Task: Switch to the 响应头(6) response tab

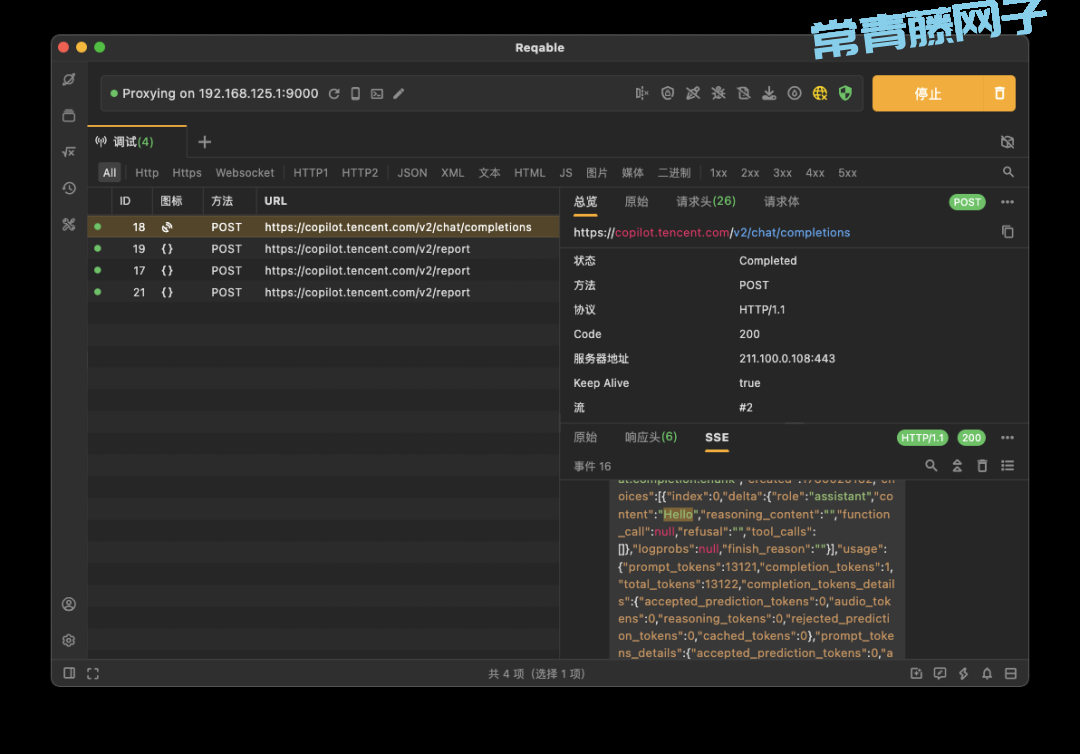Action: click(651, 438)
